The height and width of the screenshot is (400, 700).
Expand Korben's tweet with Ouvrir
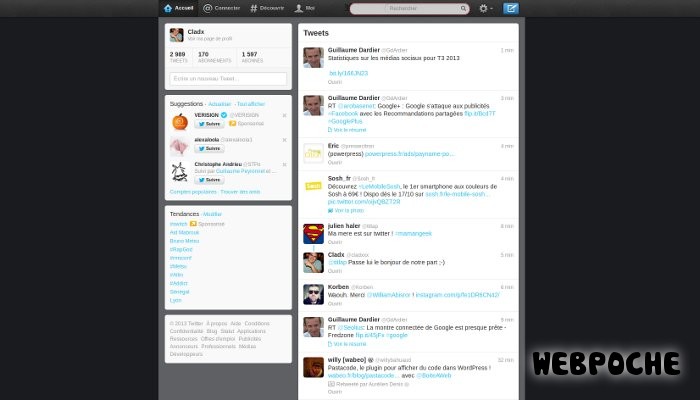click(x=335, y=304)
